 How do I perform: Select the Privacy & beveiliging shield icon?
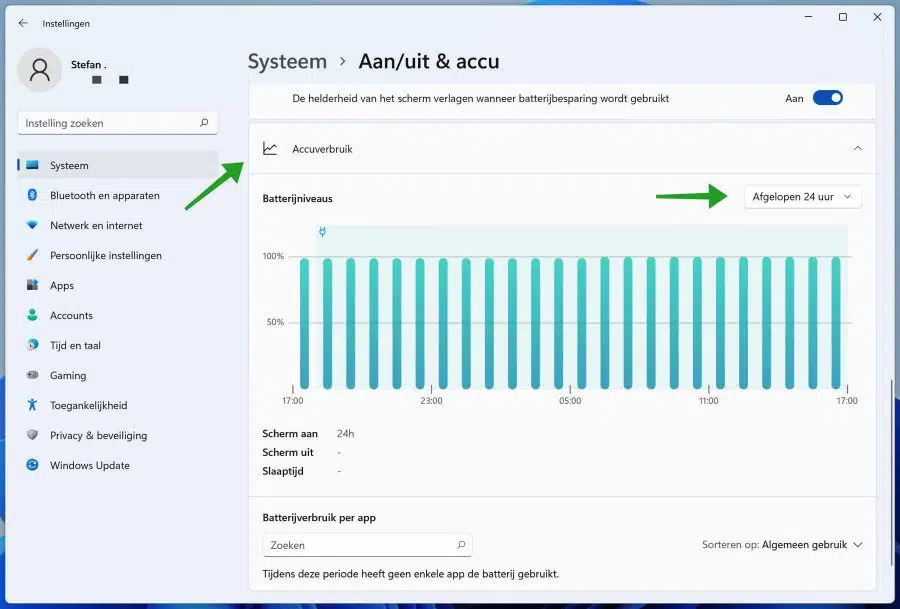(x=32, y=435)
